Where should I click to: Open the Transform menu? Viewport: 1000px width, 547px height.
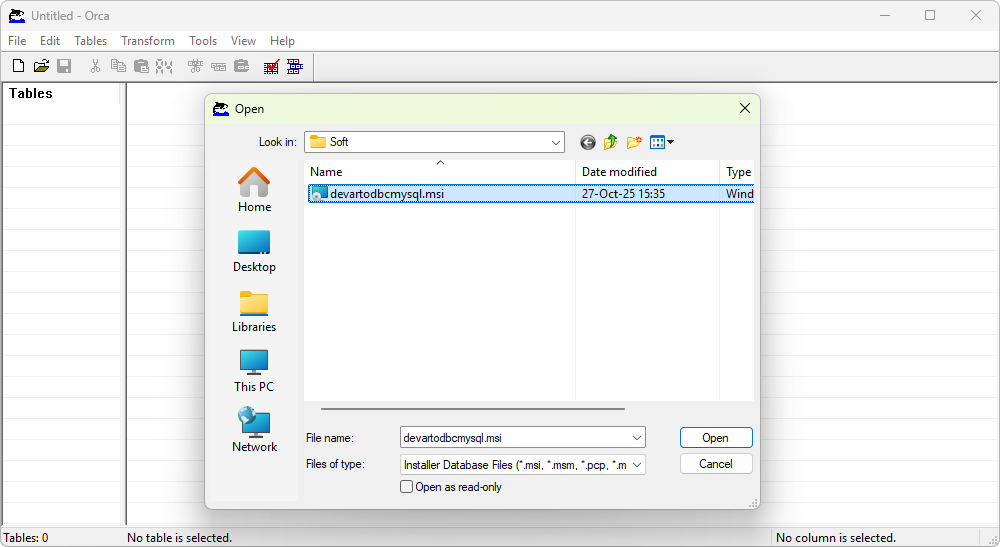(148, 41)
